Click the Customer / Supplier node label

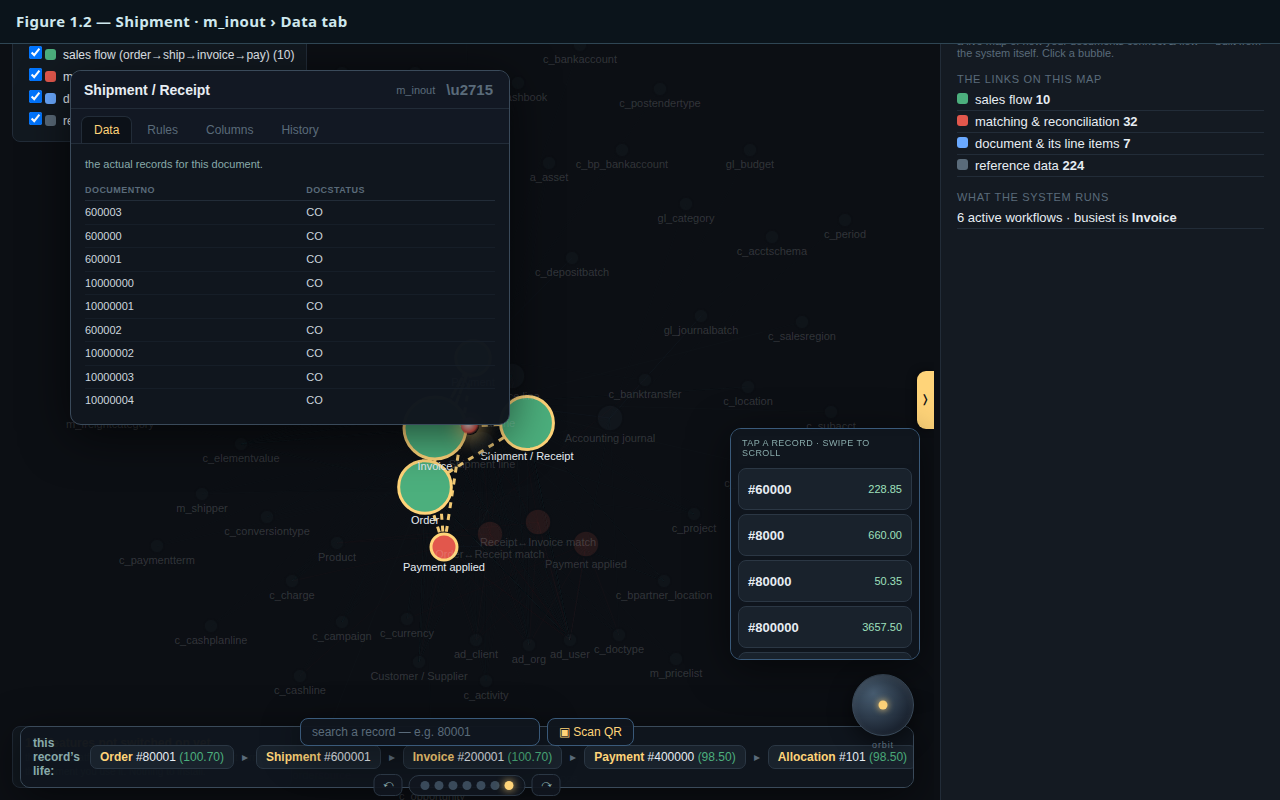419,676
